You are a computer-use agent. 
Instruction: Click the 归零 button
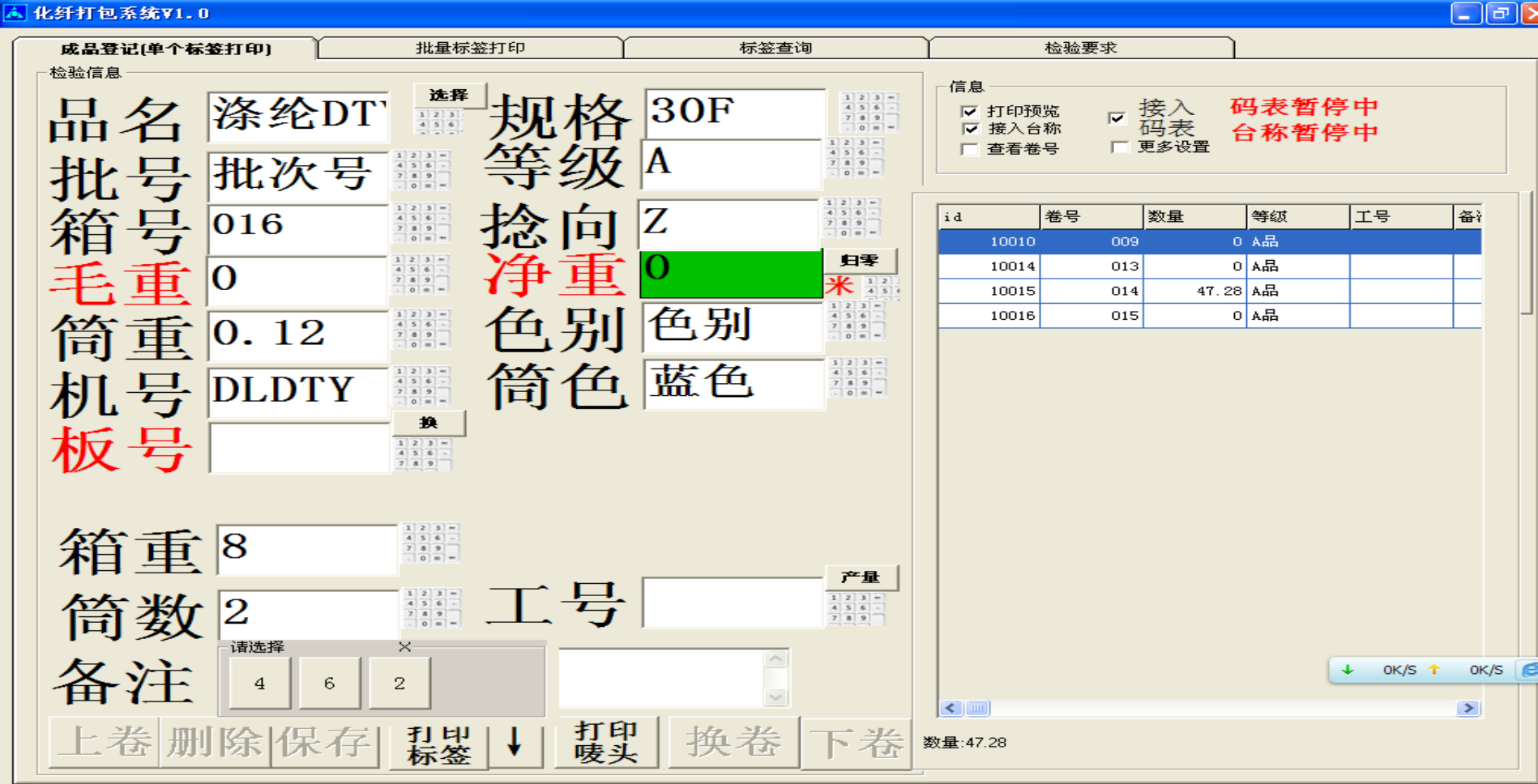(860, 261)
